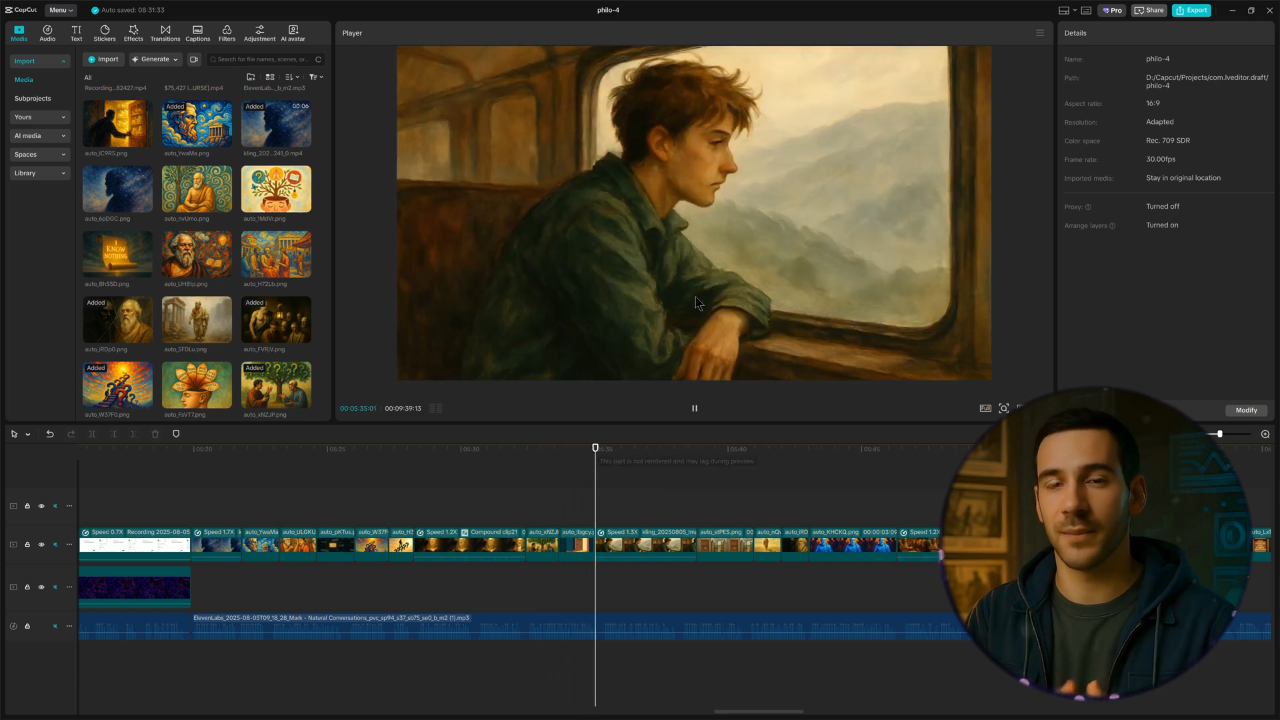
Task: Mute the main video track
Action: point(55,545)
